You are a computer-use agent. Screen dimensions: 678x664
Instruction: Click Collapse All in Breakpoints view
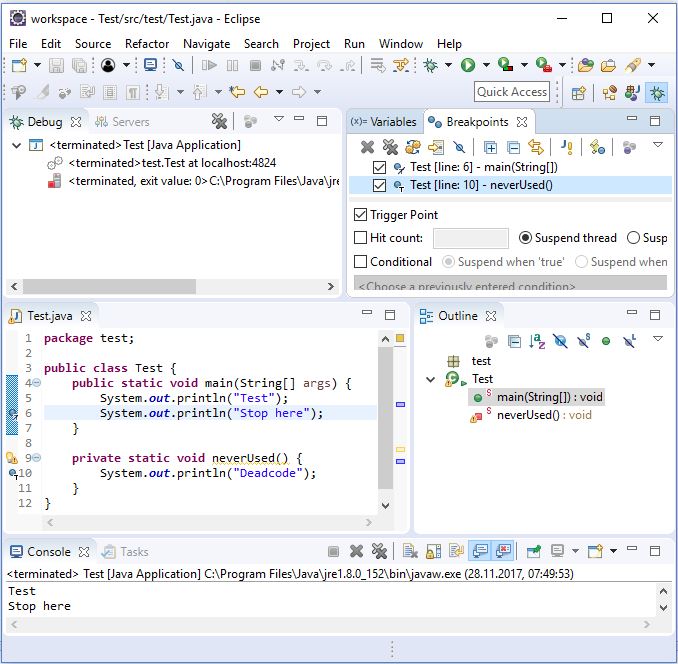coord(513,147)
